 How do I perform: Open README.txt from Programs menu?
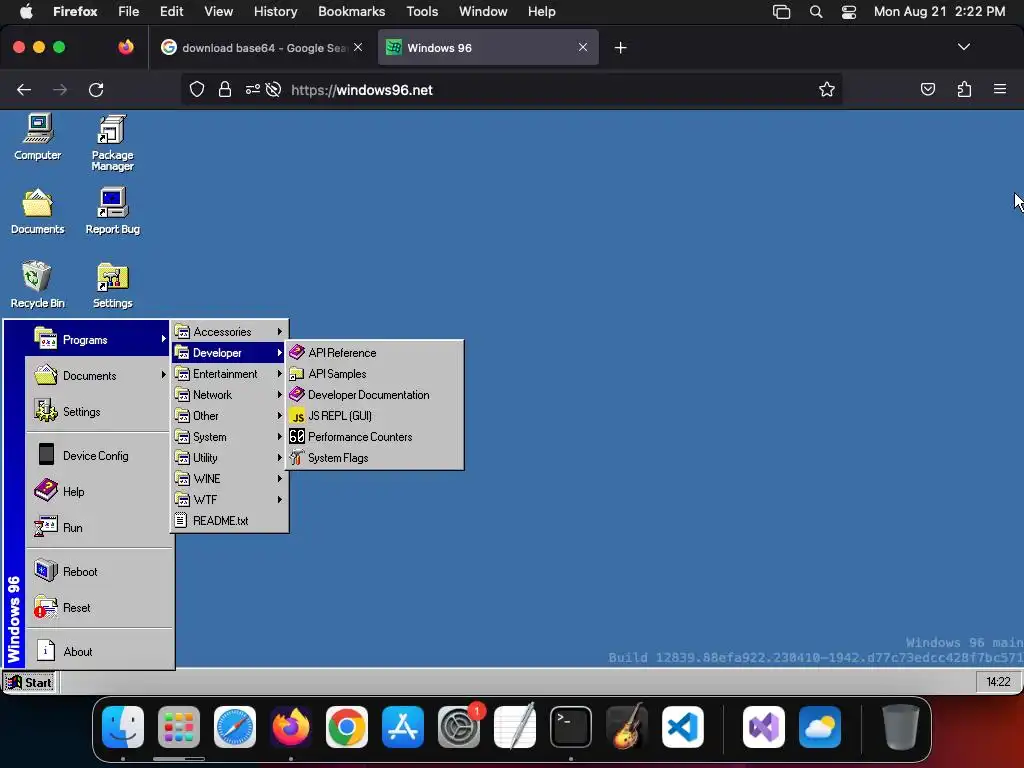tap(229, 520)
